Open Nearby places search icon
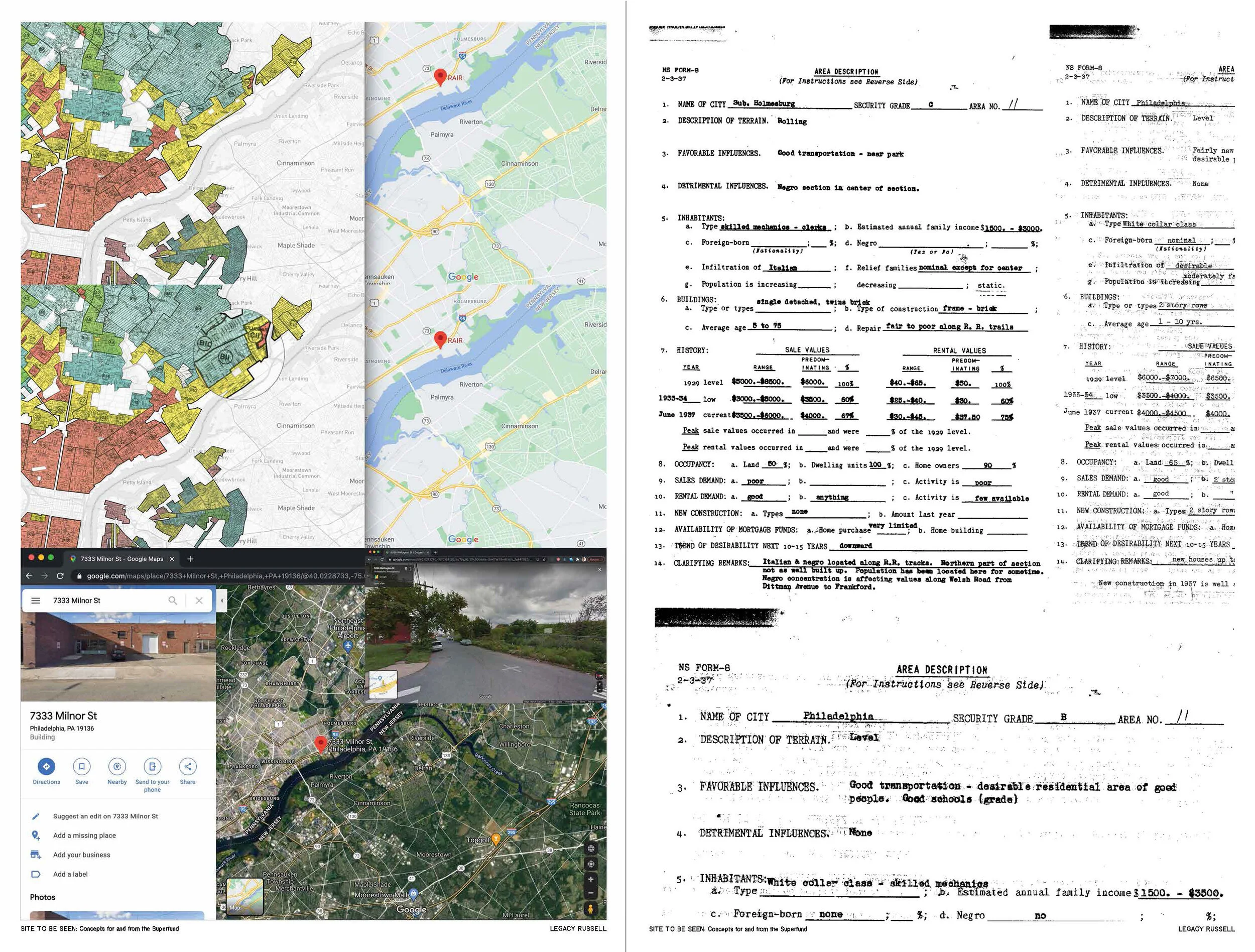This screenshot has height=952, width=1255. 117,767
